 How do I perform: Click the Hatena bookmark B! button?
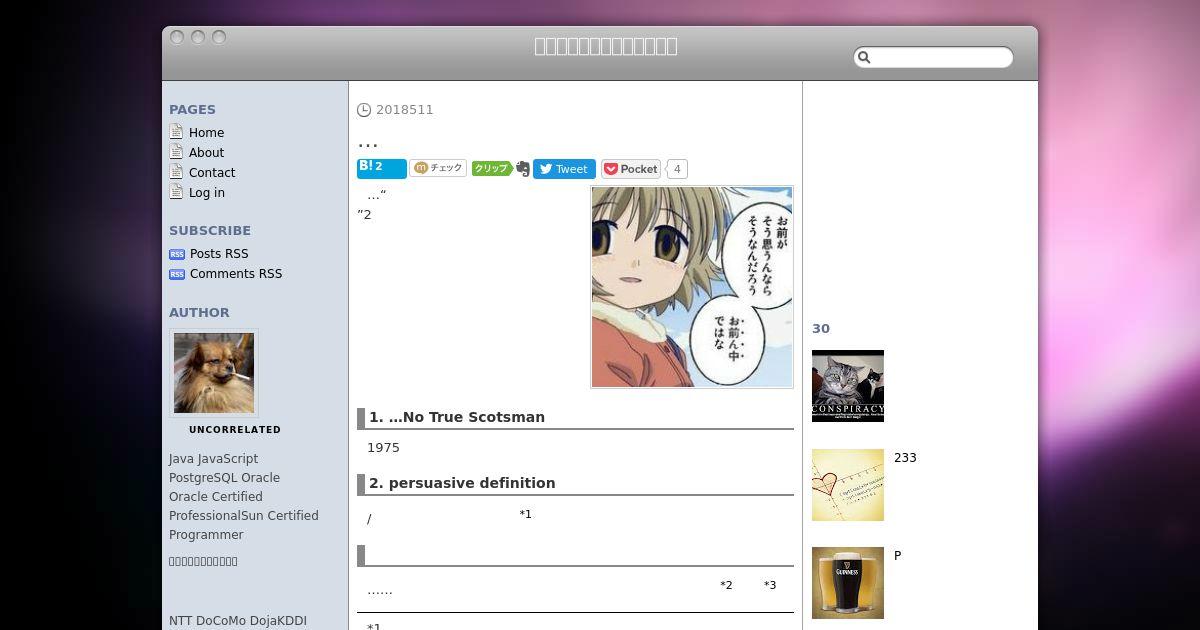click(x=382, y=168)
